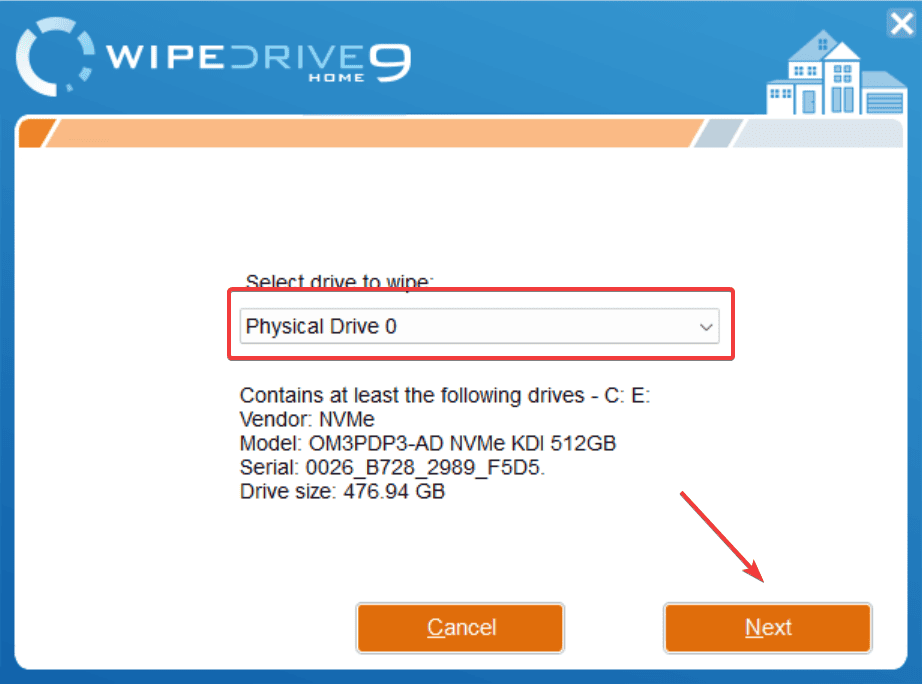The height and width of the screenshot is (684, 922).
Task: Click the dropdown chevron arrow
Action: [706, 327]
